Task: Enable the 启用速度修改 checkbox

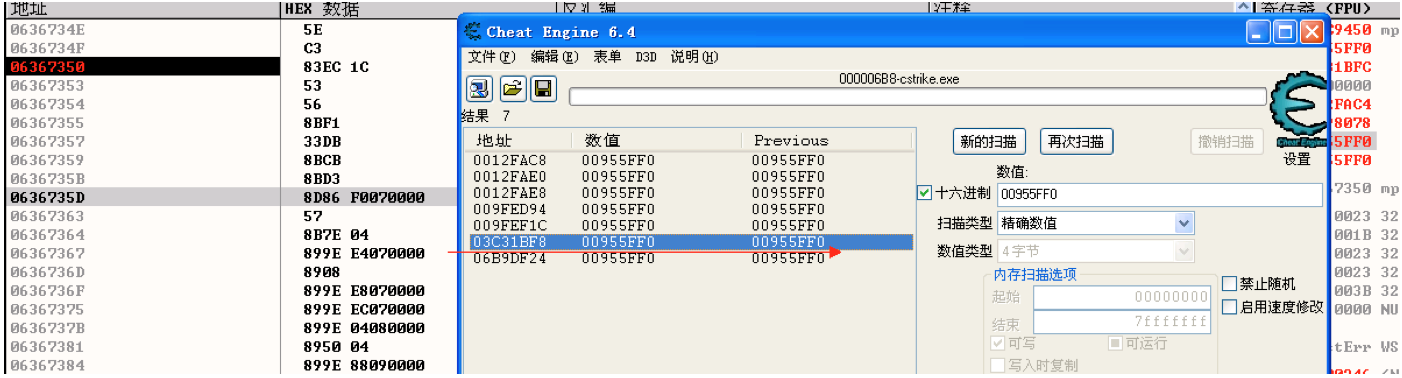Action: click(x=1230, y=307)
